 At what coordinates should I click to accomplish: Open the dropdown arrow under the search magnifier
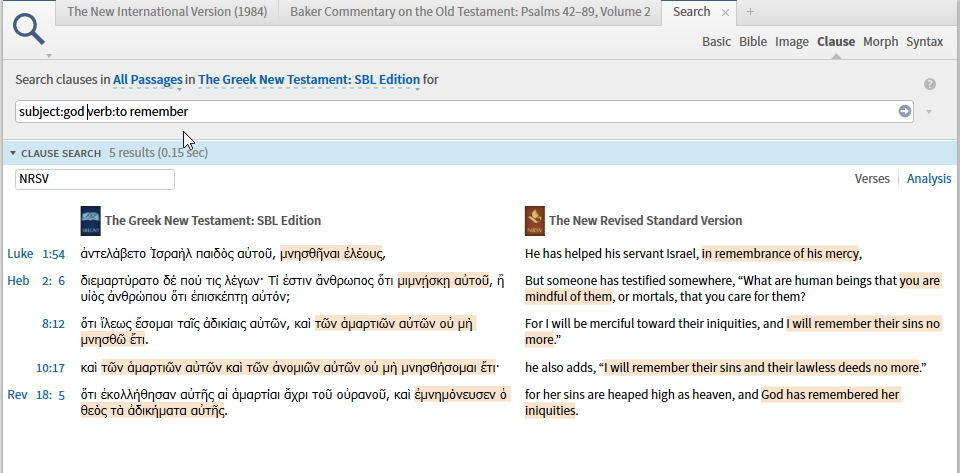pyautogui.click(x=49, y=56)
